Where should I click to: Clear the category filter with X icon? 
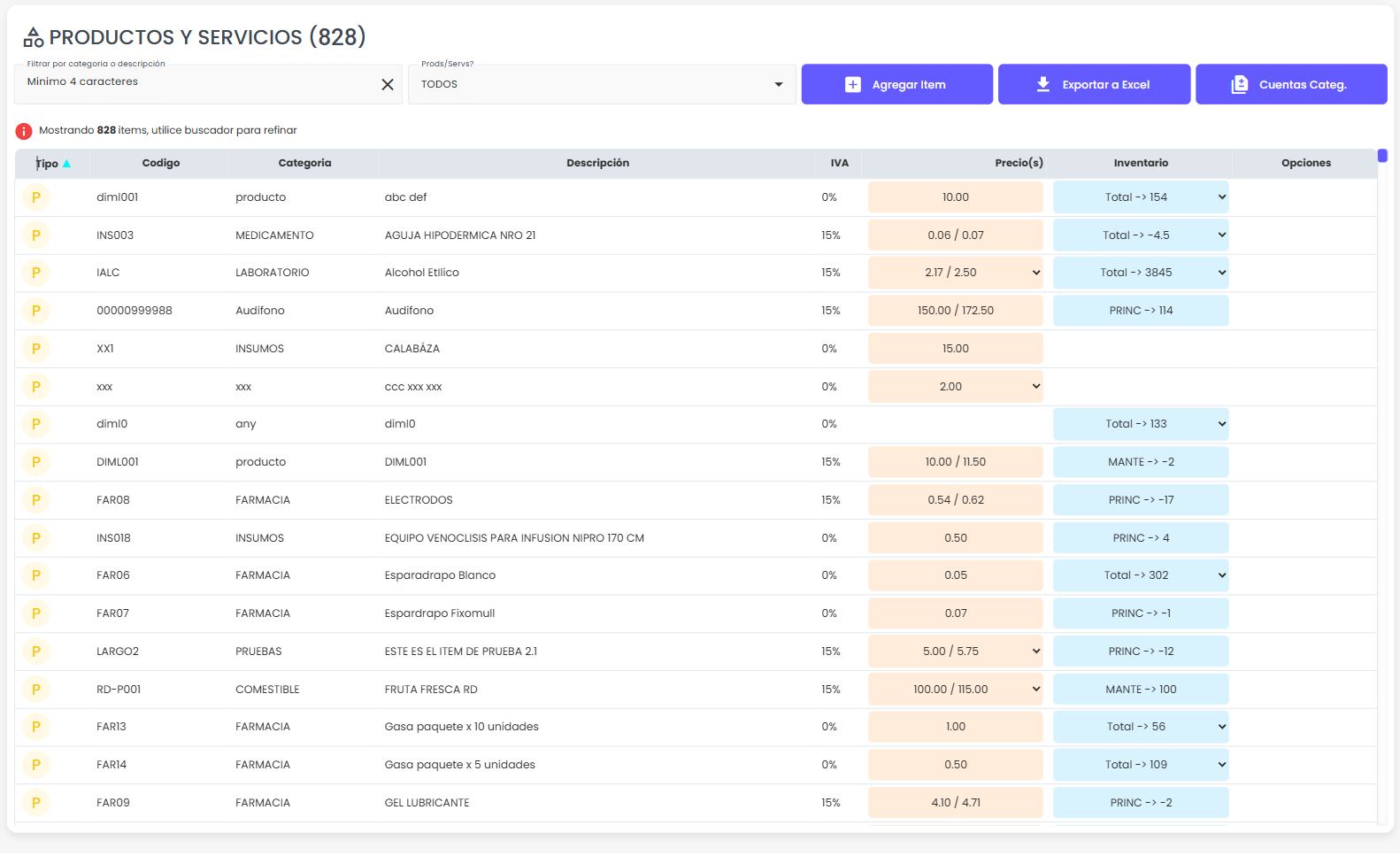point(387,85)
